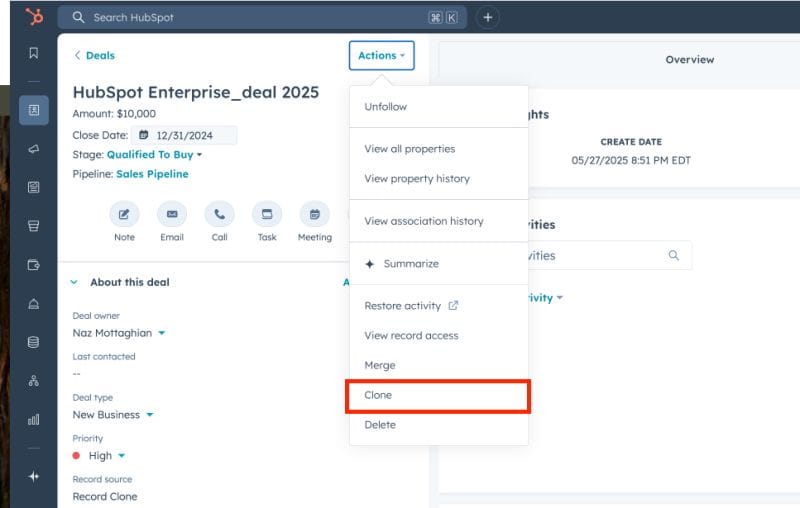Image resolution: width=800 pixels, height=508 pixels.
Task: Open the activity filter dropdown arrow
Action: click(560, 297)
